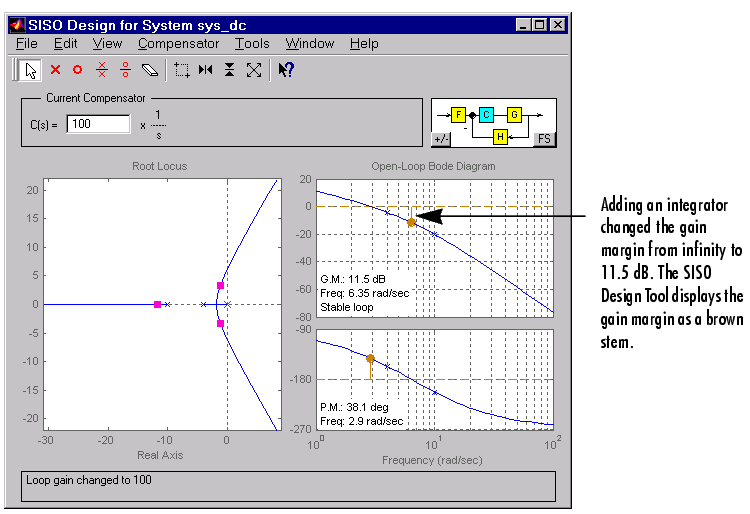
Task: Click the 'Current Compensator' panel label
Action: pyautogui.click(x=96, y=98)
